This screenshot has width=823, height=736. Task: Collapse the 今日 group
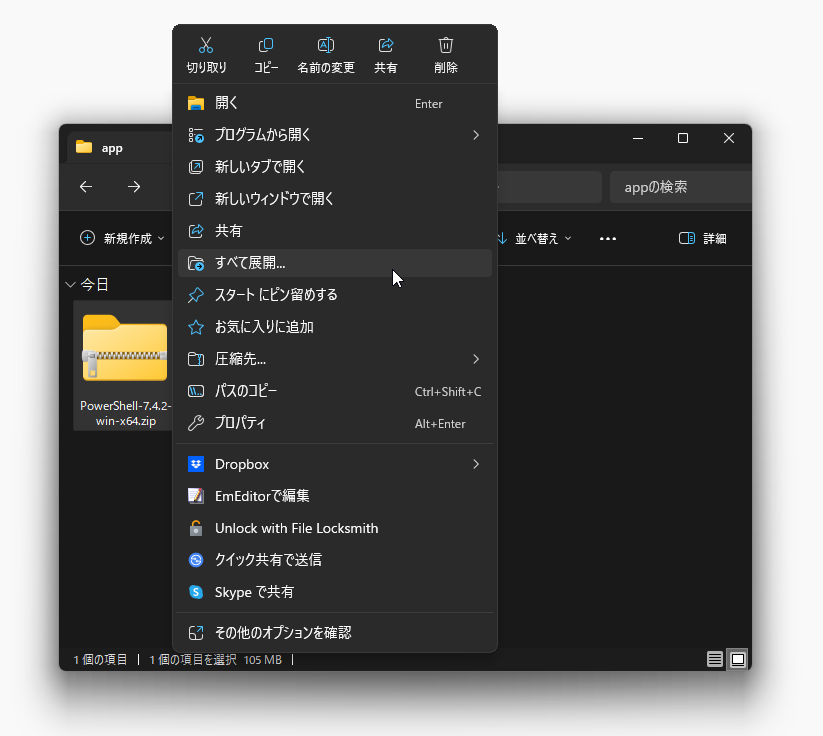[70, 285]
